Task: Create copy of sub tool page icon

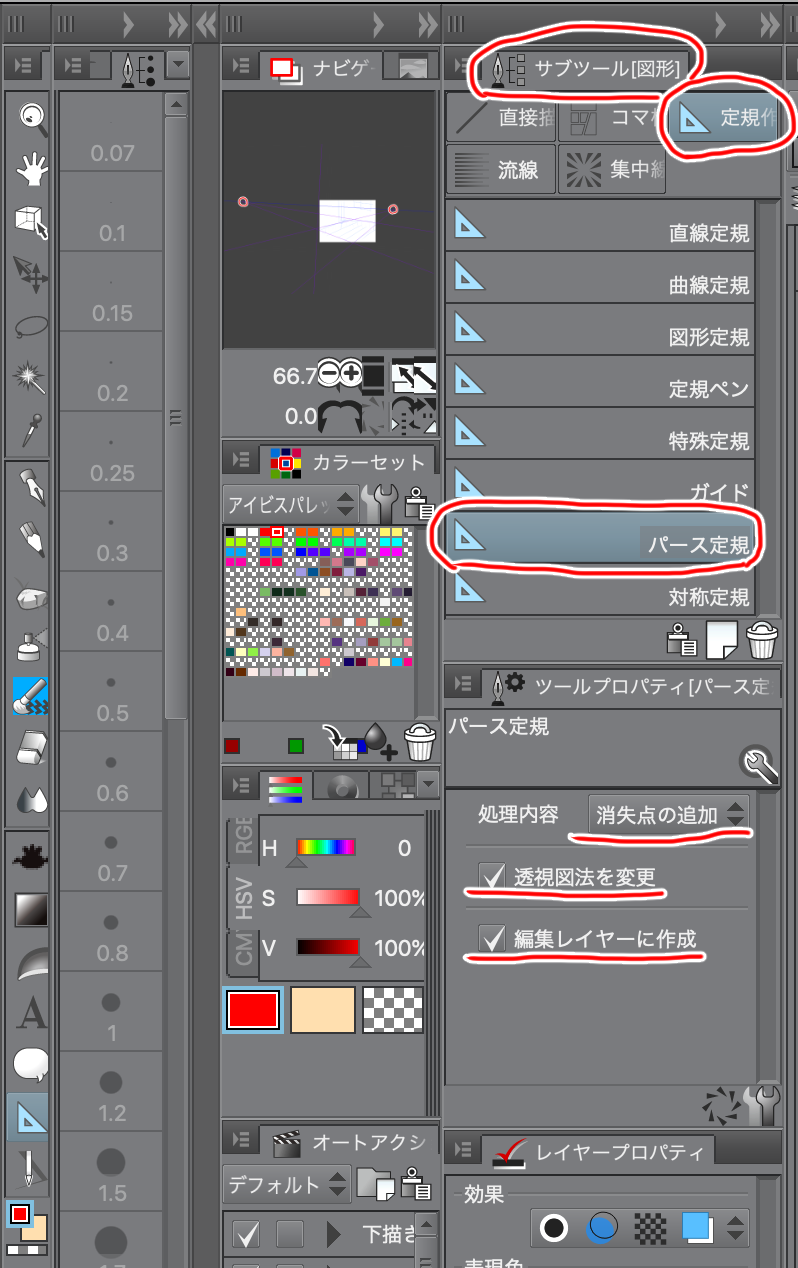Action: point(721,640)
